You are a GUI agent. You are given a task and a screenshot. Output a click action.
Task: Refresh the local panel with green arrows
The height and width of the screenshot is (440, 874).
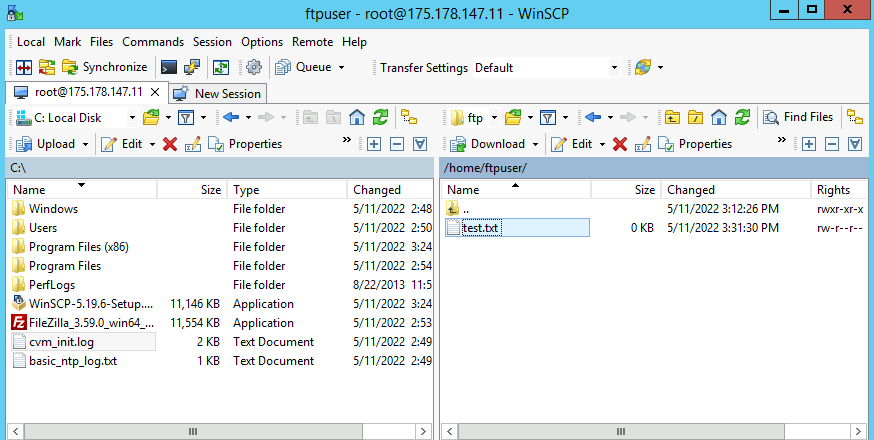coord(380,117)
